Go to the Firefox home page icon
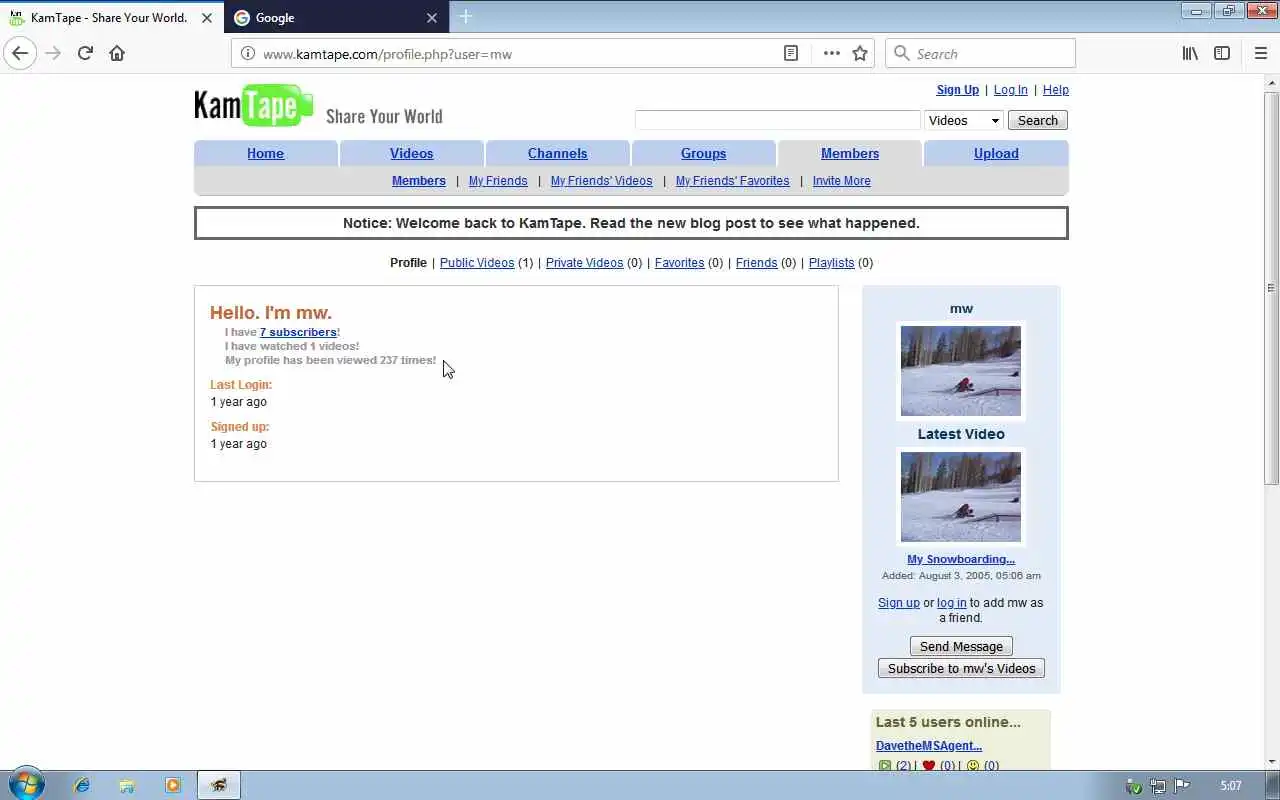Screen dimensions: 1280x800 117,54
